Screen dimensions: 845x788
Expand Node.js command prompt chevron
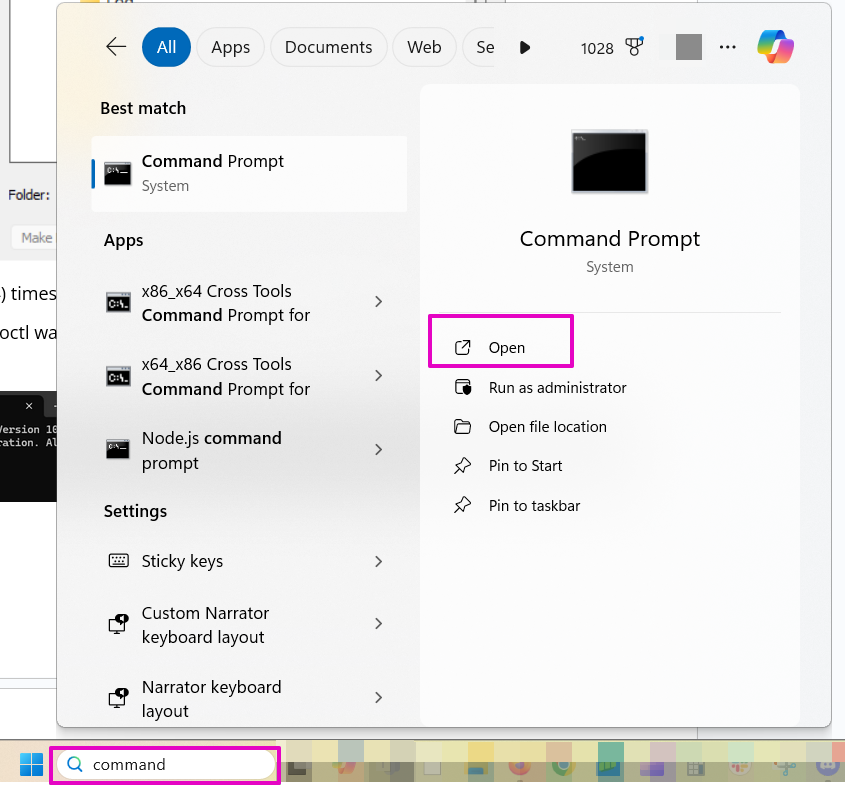pyautogui.click(x=379, y=449)
